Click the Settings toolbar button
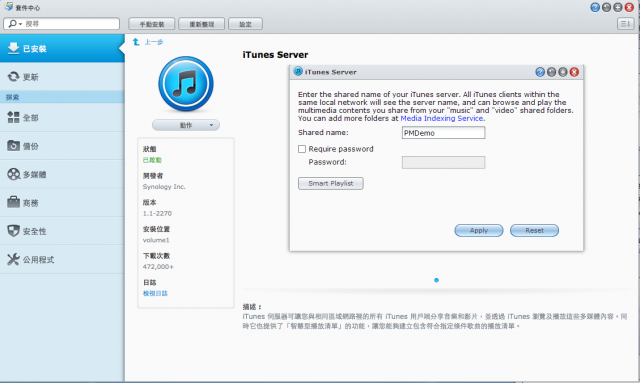640x383 pixels. tap(245, 24)
